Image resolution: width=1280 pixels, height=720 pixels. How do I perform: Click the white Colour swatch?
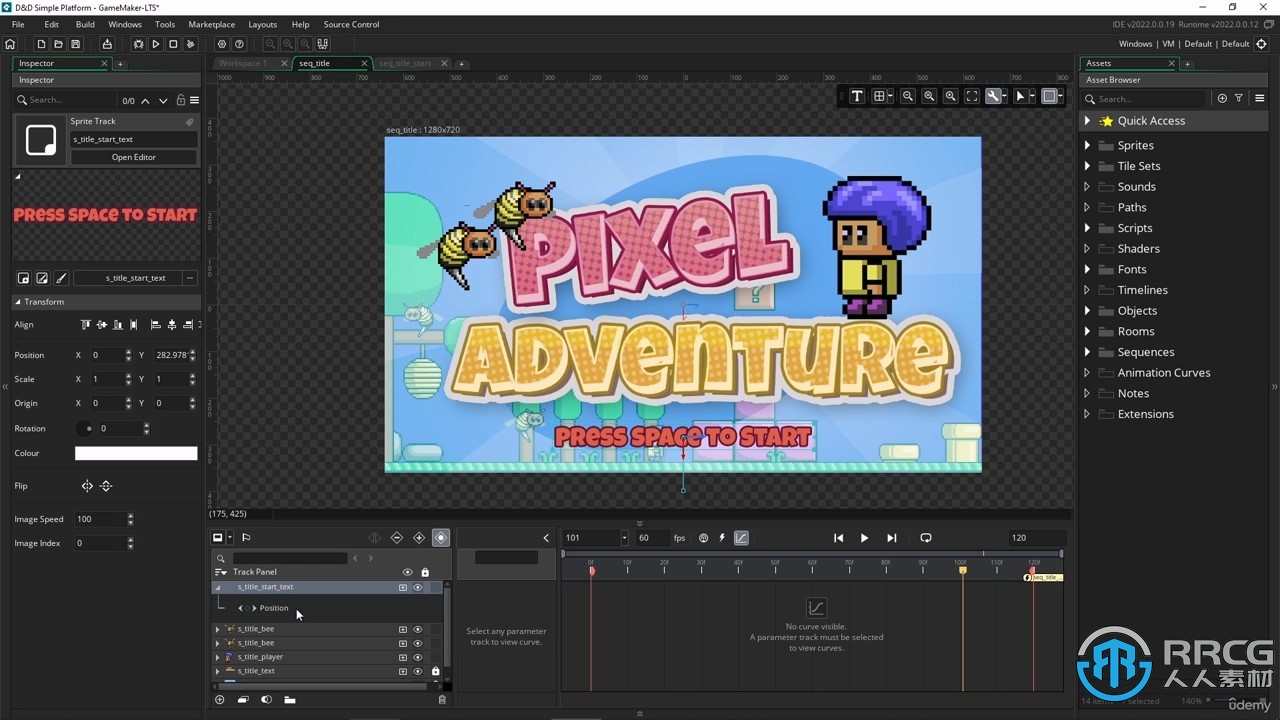point(136,453)
